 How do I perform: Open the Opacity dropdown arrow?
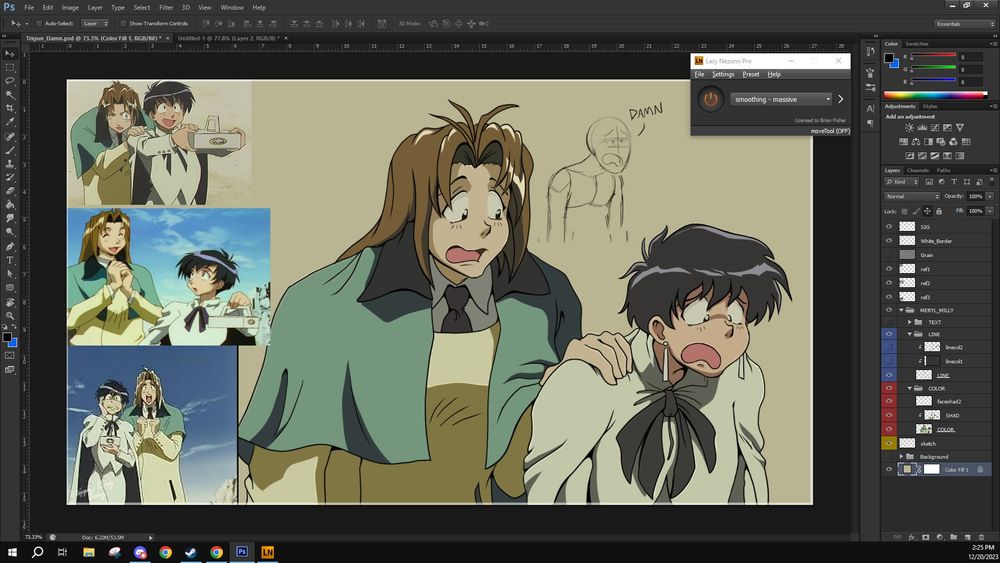point(990,196)
